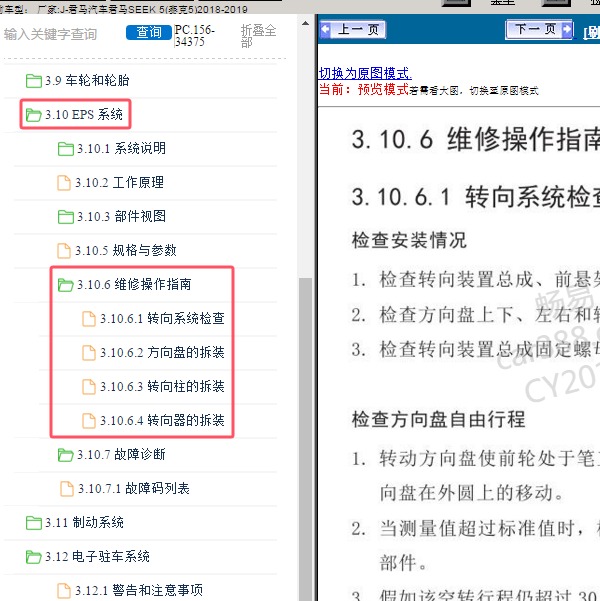Open 3.9 车轮和轮胎 tree item

(87, 80)
